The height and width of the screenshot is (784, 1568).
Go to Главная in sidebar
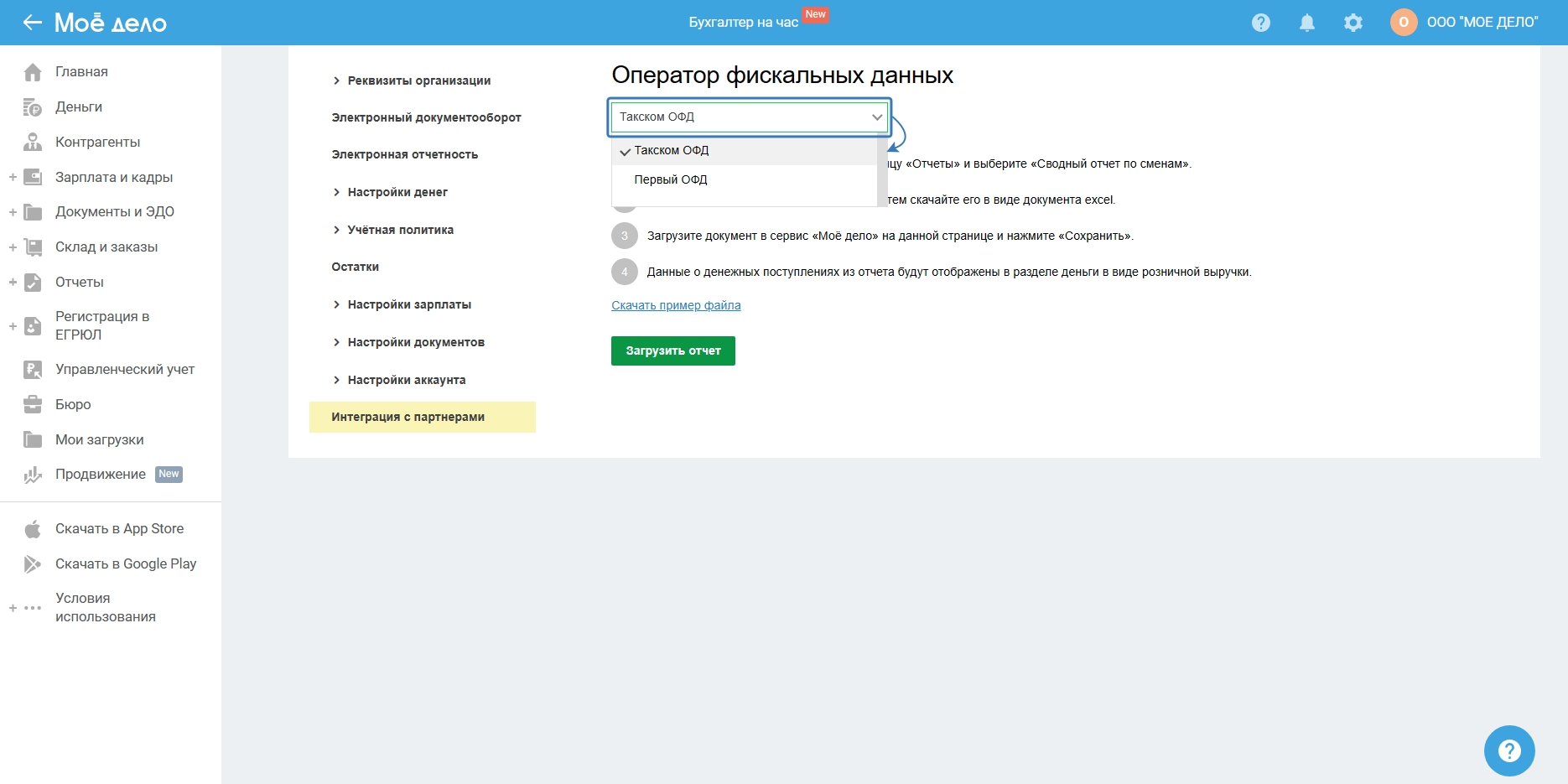pos(81,72)
